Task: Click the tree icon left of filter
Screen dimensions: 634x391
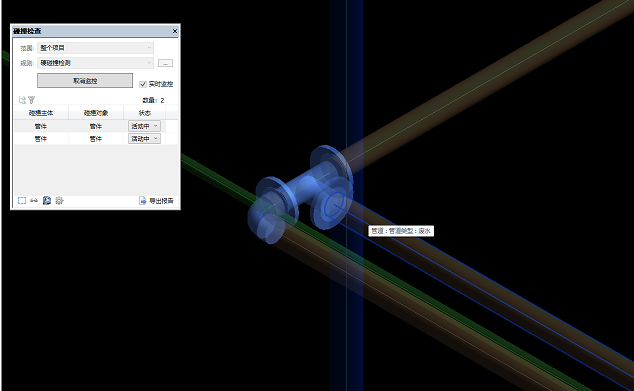Action: [x=22, y=99]
